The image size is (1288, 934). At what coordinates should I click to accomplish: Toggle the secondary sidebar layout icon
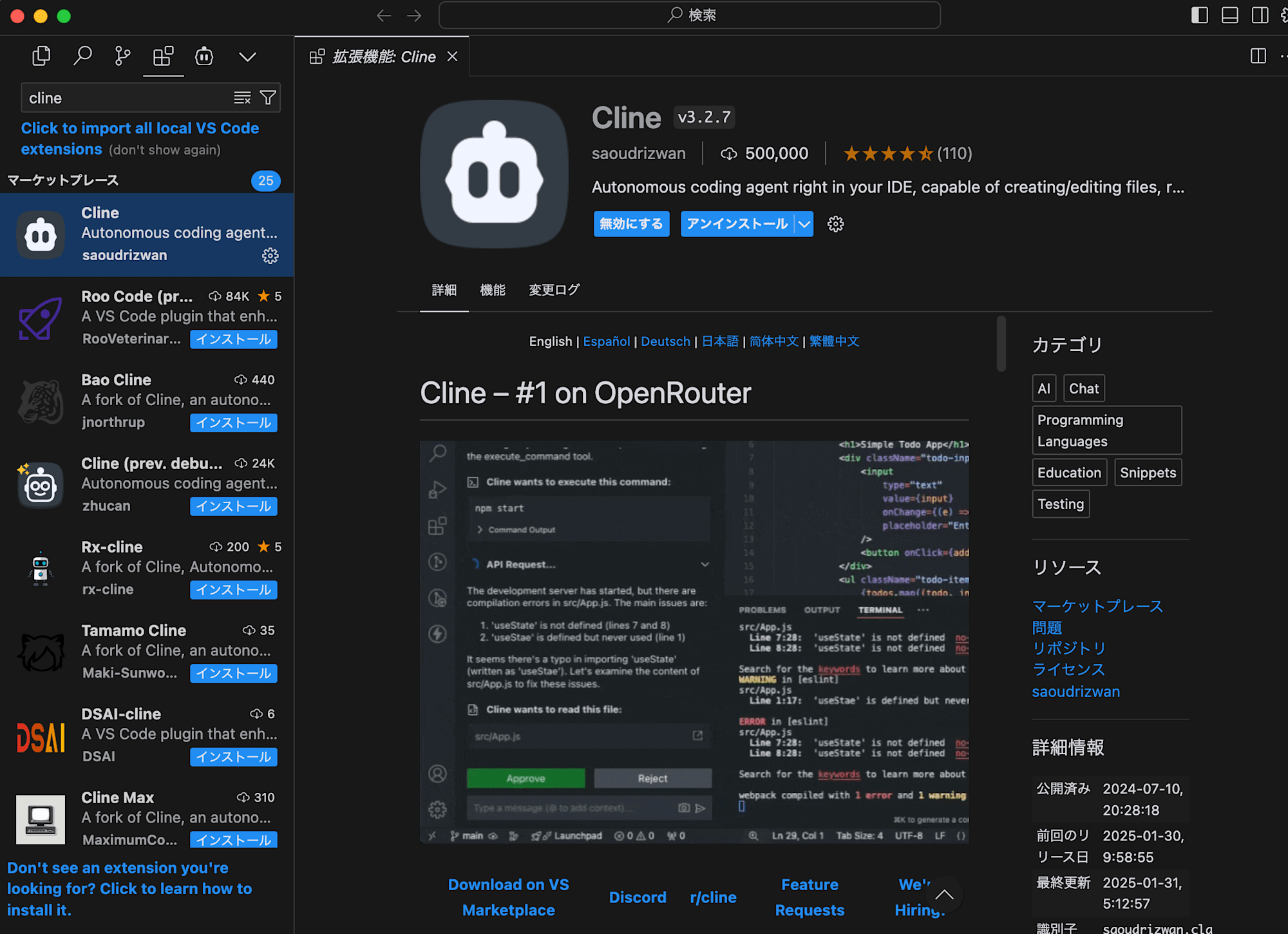[1260, 15]
